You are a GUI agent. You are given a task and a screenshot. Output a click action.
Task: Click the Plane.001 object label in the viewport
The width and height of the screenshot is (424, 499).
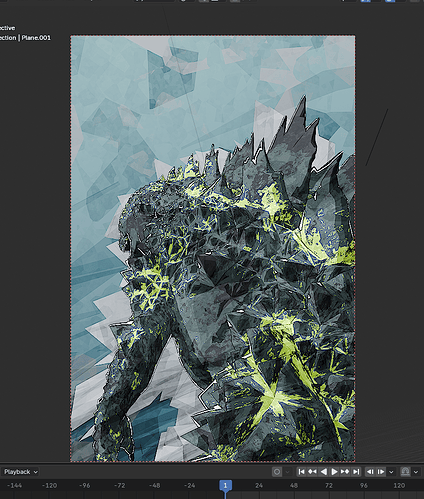click(x=36, y=38)
